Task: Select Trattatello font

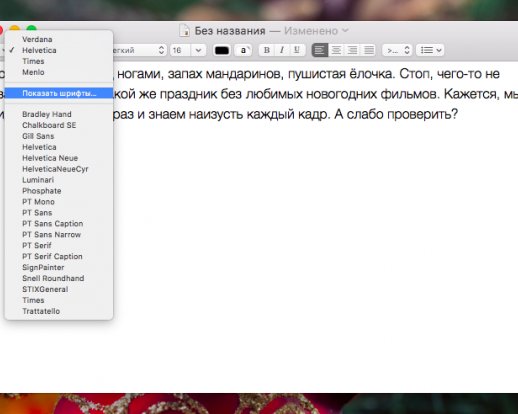Action: (59, 311)
